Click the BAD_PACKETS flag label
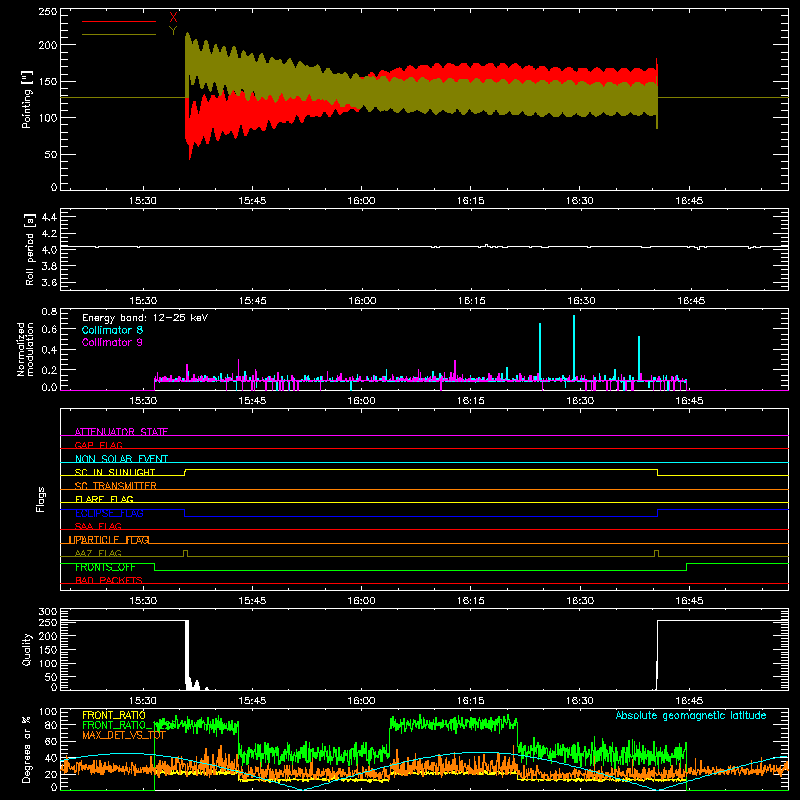 109,580
